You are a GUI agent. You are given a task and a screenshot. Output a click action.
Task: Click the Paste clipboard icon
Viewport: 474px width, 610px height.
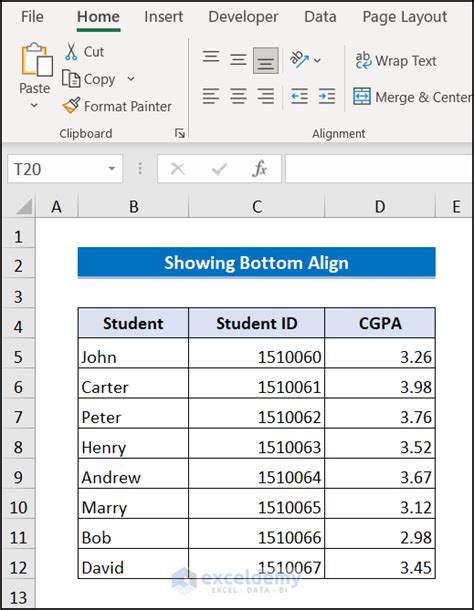[x=37, y=60]
